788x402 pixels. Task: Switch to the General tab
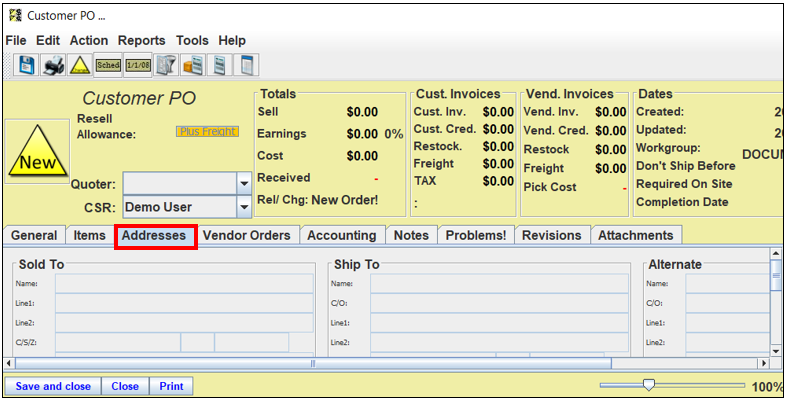(34, 235)
